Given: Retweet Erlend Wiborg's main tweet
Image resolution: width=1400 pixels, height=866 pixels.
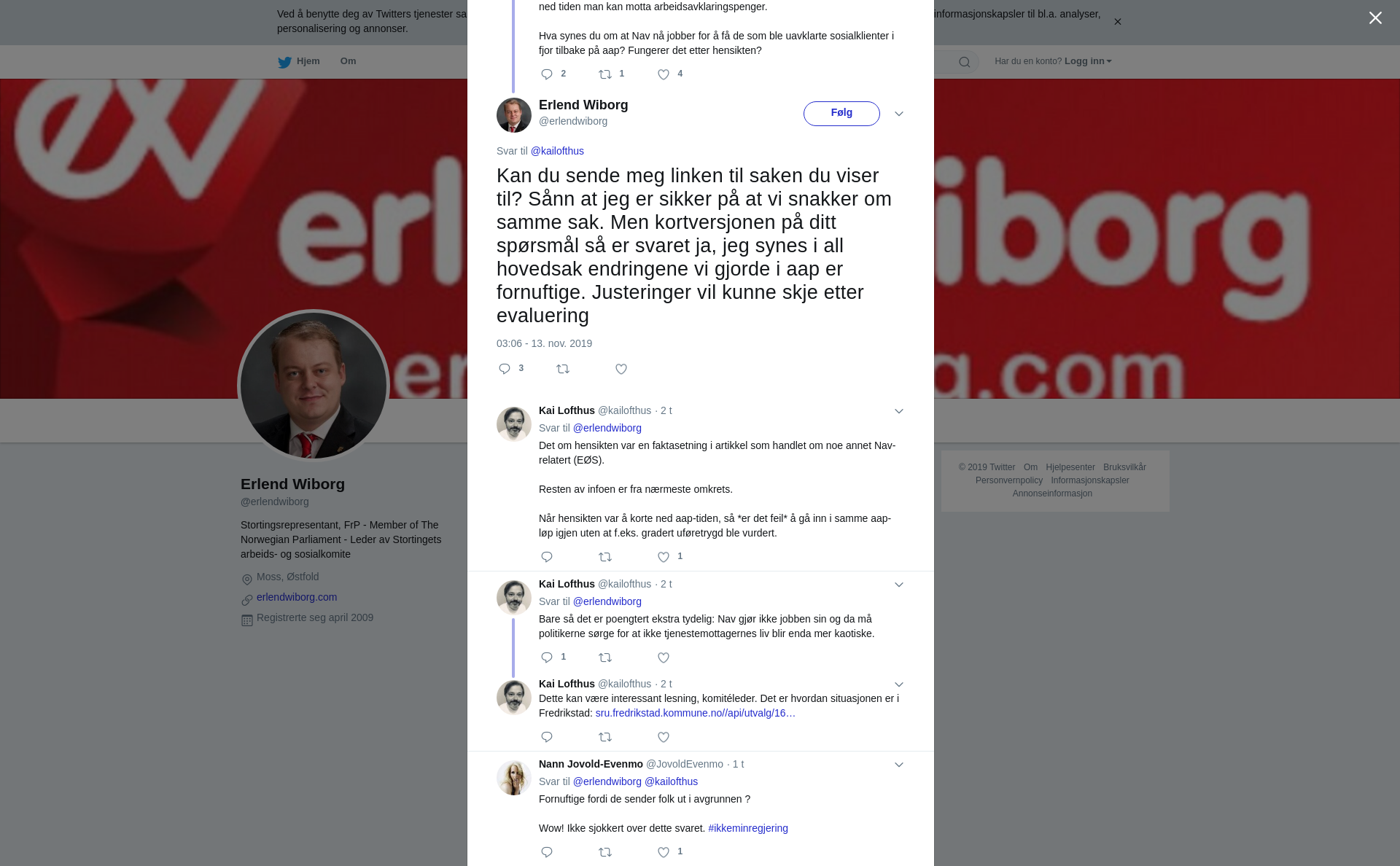Looking at the screenshot, I should 563,370.
